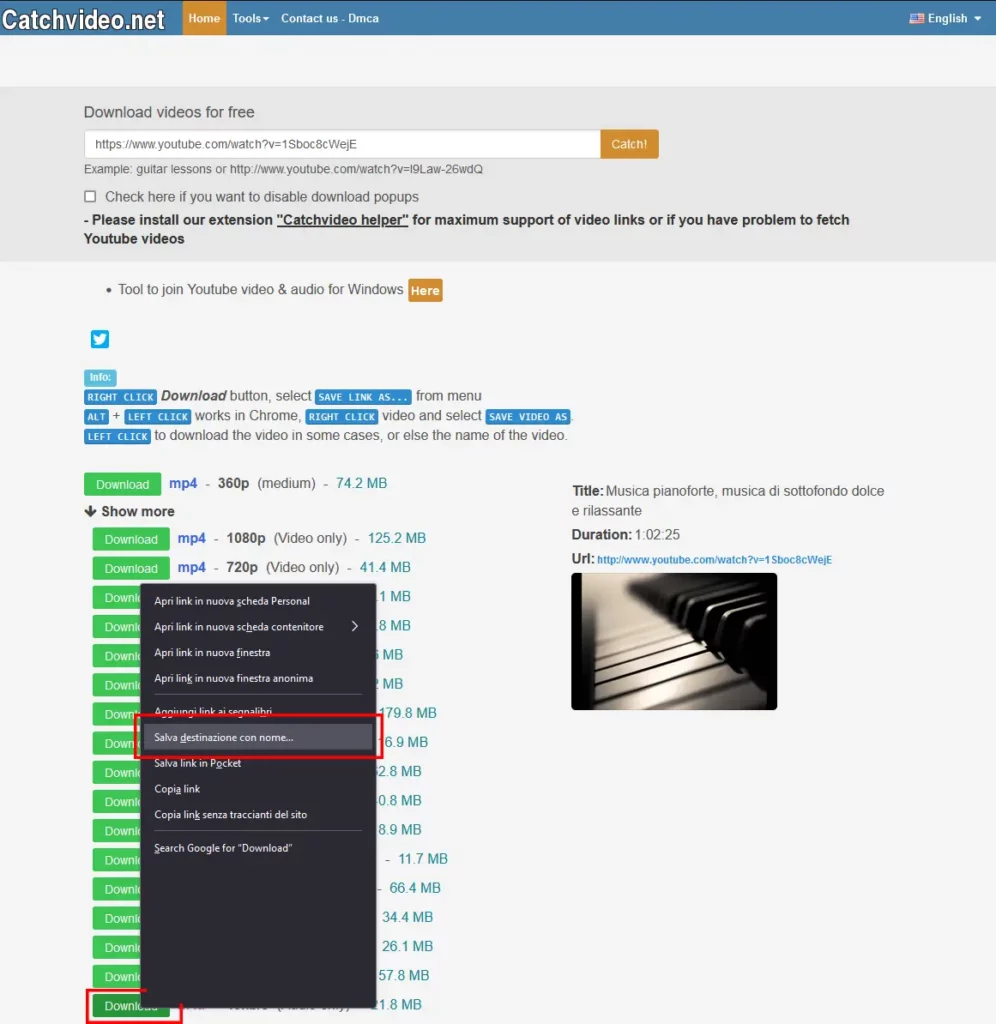Click the piano video thumbnail
The height and width of the screenshot is (1024, 996).
click(x=674, y=641)
